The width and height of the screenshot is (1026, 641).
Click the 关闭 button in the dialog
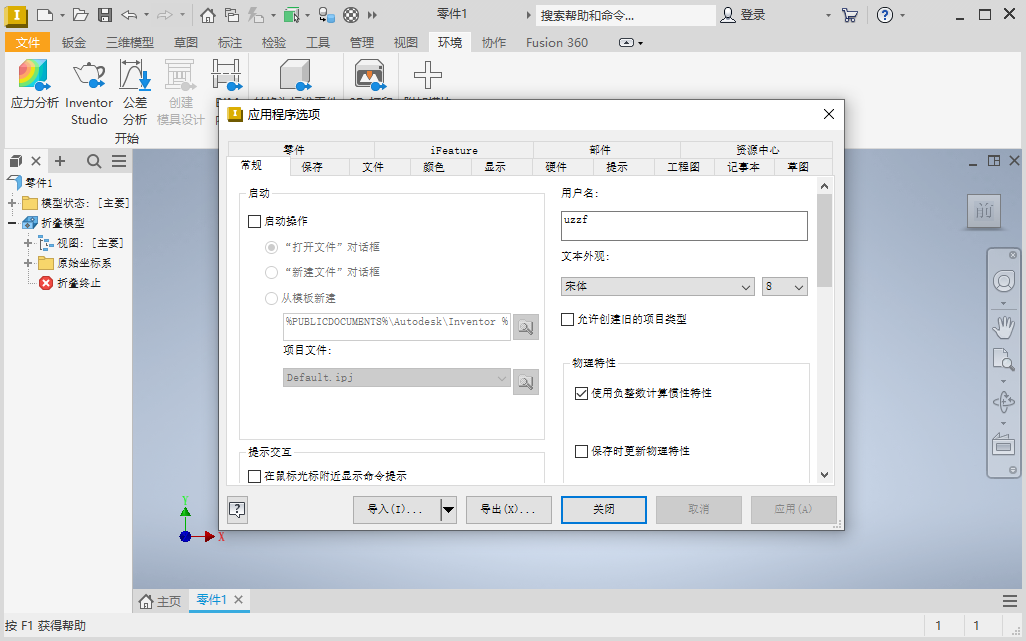click(x=603, y=509)
